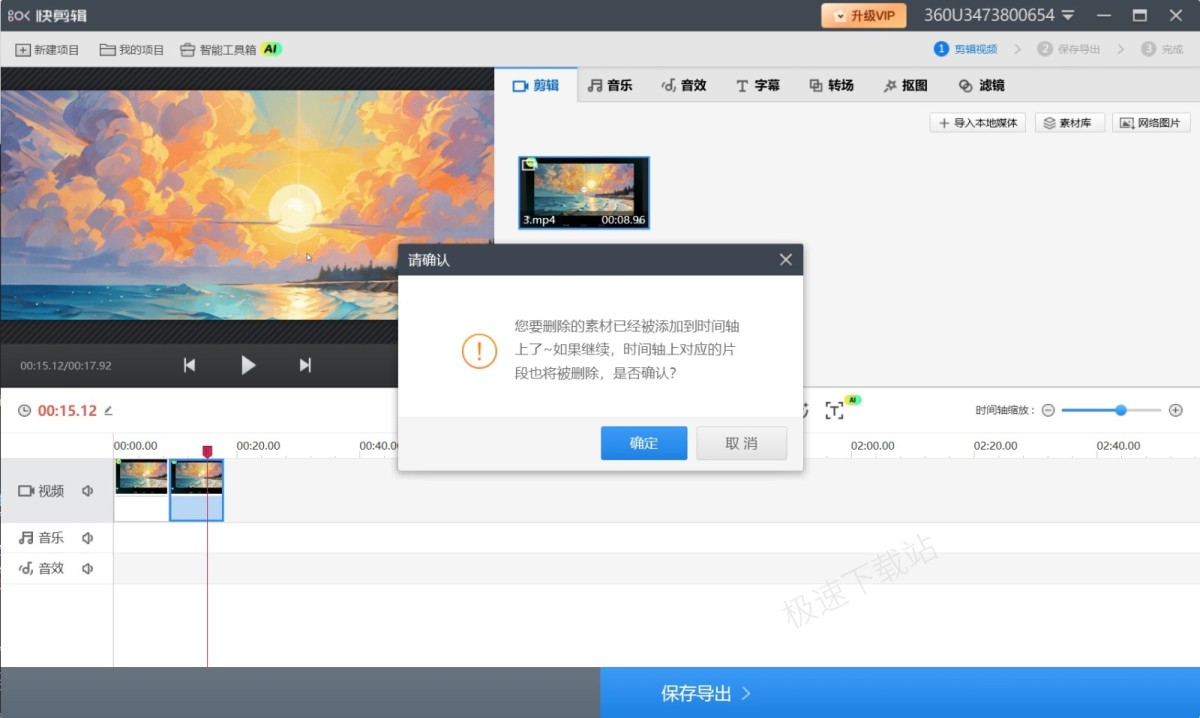Click the pencil icon beside timecode 00:15.12
The height and width of the screenshot is (718, 1200).
pyautogui.click(x=108, y=410)
